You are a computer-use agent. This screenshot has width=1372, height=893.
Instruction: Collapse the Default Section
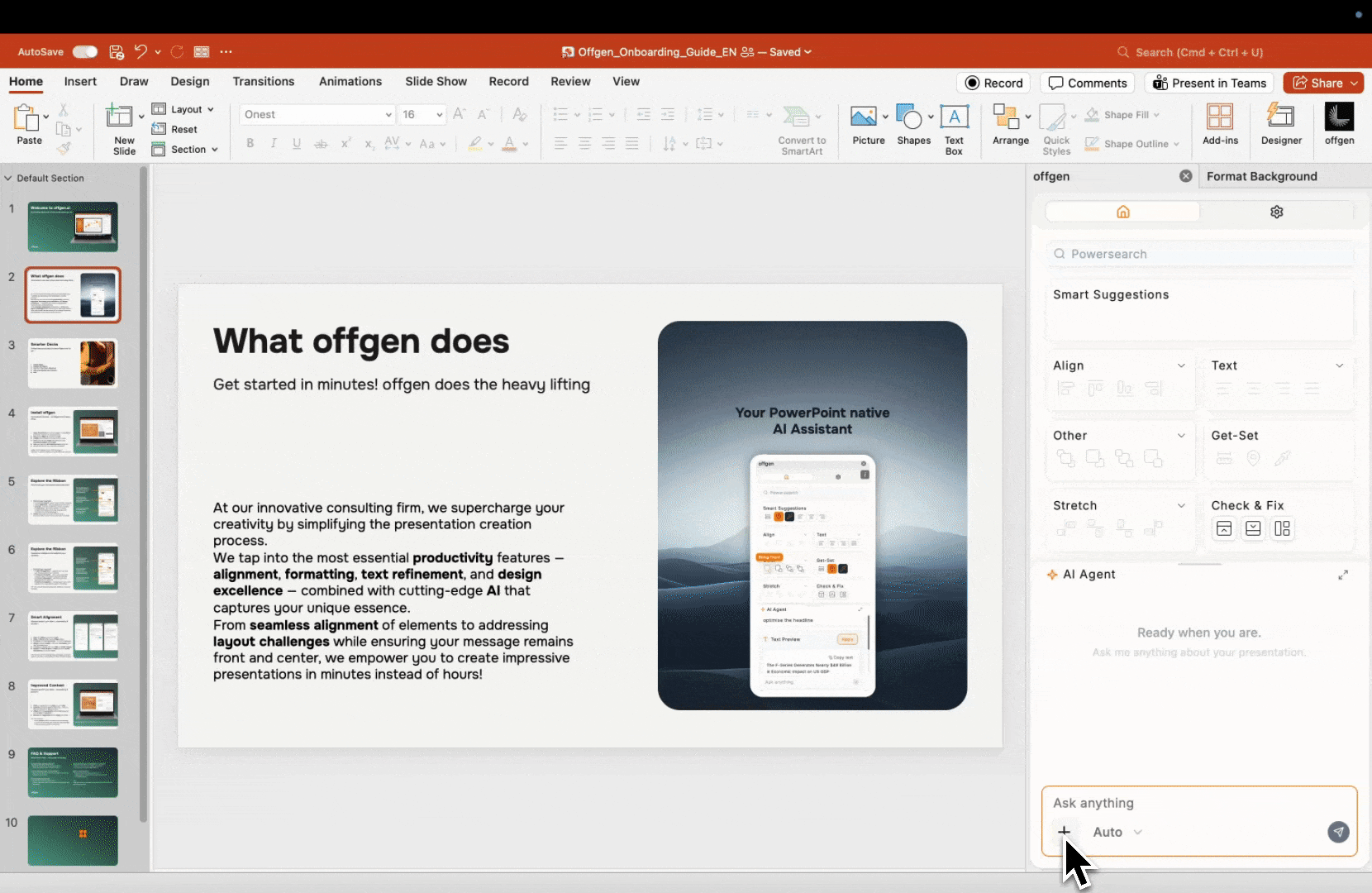click(8, 179)
